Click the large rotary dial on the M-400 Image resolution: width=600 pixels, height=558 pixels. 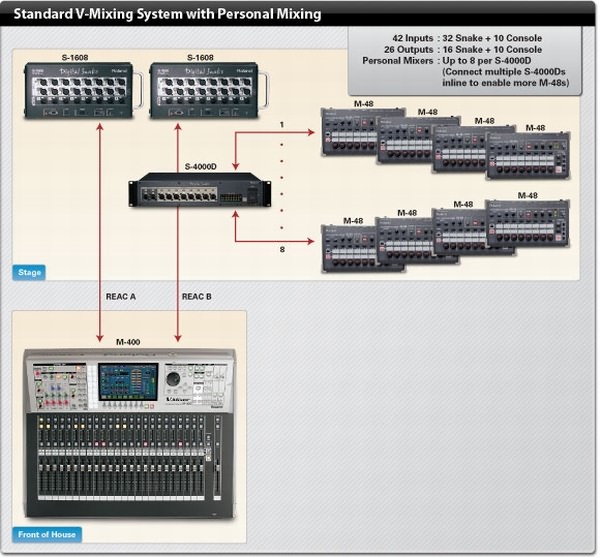pos(173,379)
